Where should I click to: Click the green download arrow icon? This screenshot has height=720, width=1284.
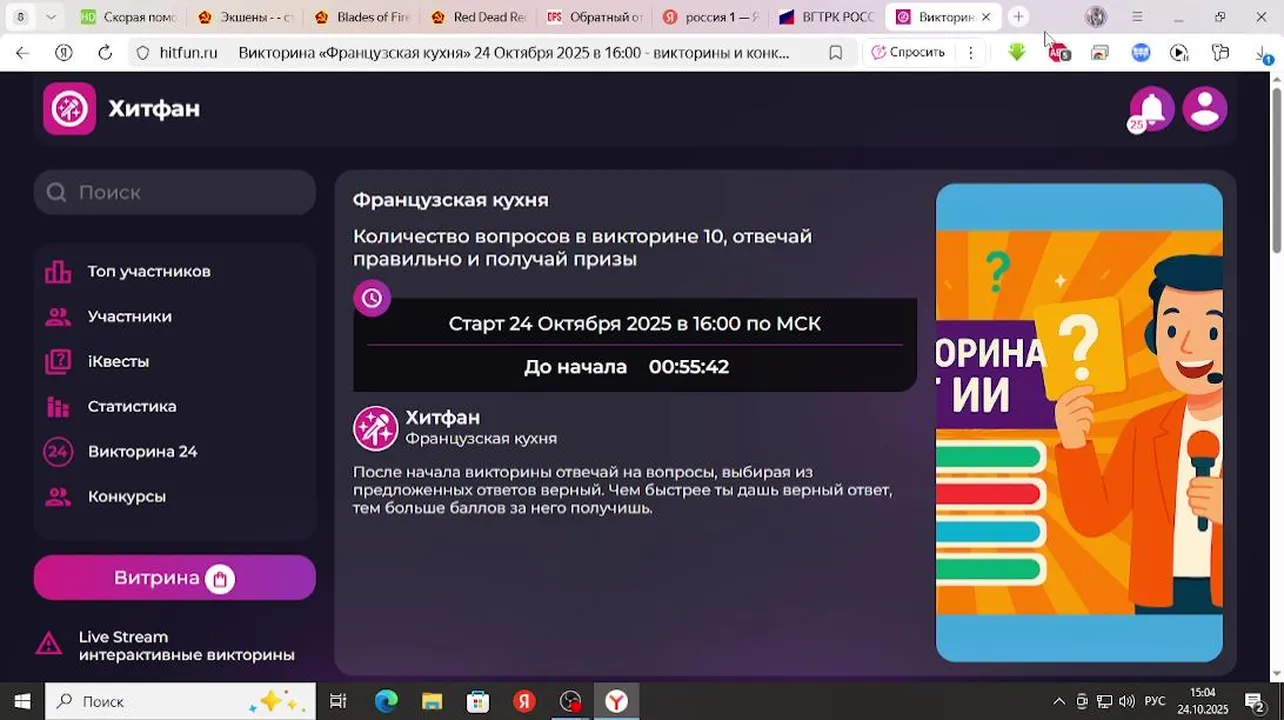[x=1017, y=53]
